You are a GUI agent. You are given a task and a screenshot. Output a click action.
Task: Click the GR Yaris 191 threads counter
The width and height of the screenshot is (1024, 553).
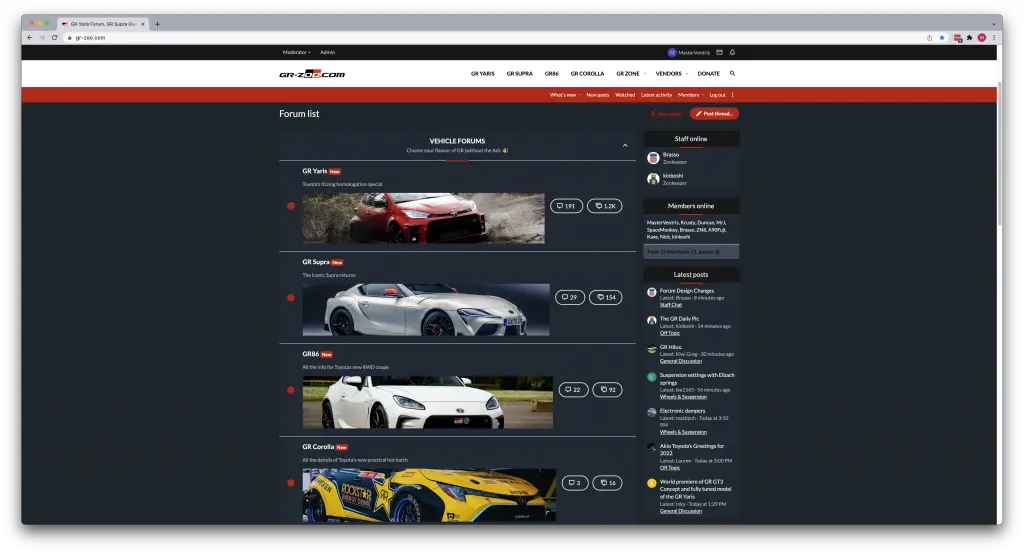point(566,206)
